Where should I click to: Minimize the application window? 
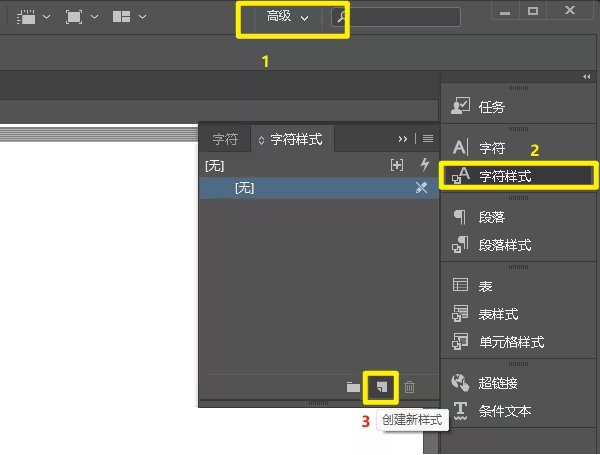pyautogui.click(x=505, y=11)
